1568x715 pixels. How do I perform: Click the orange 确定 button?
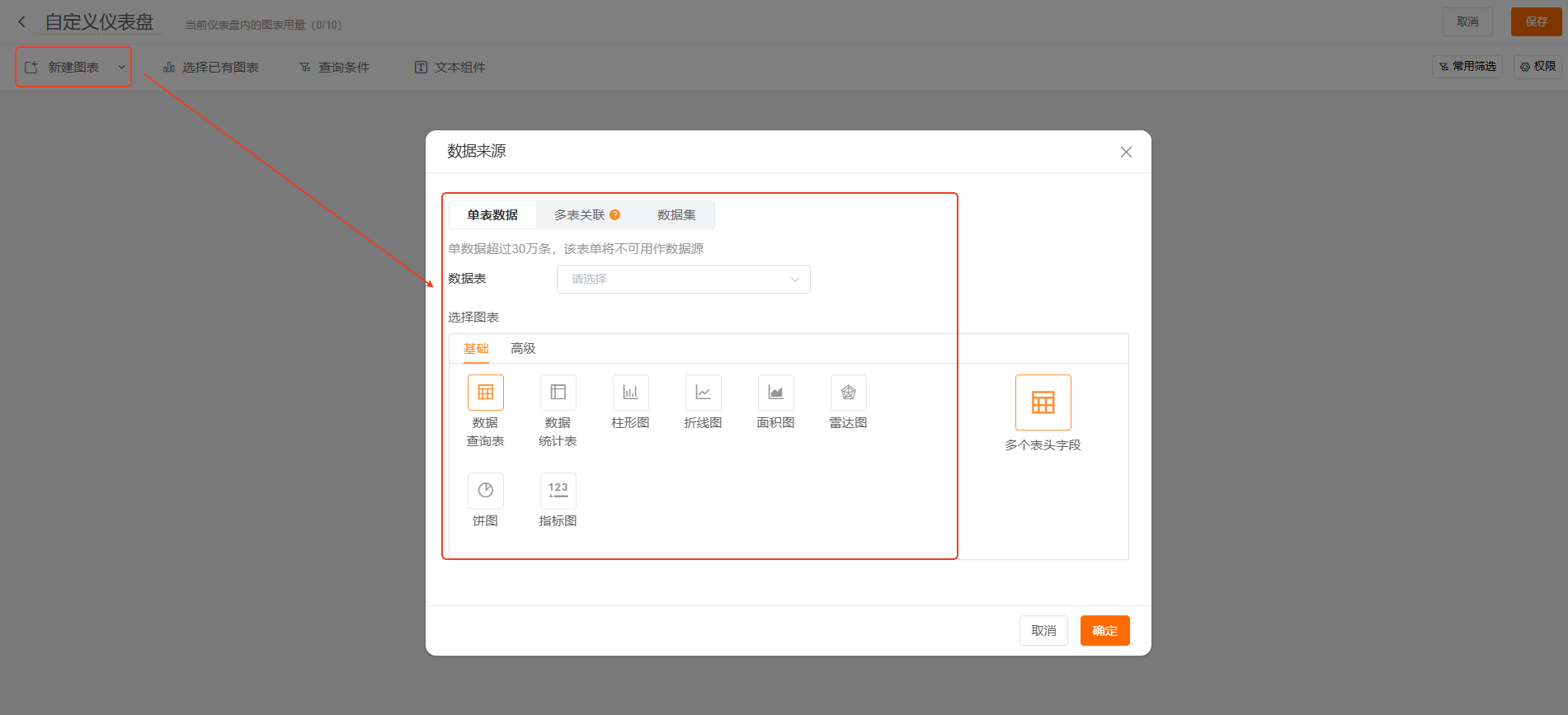pos(1104,631)
